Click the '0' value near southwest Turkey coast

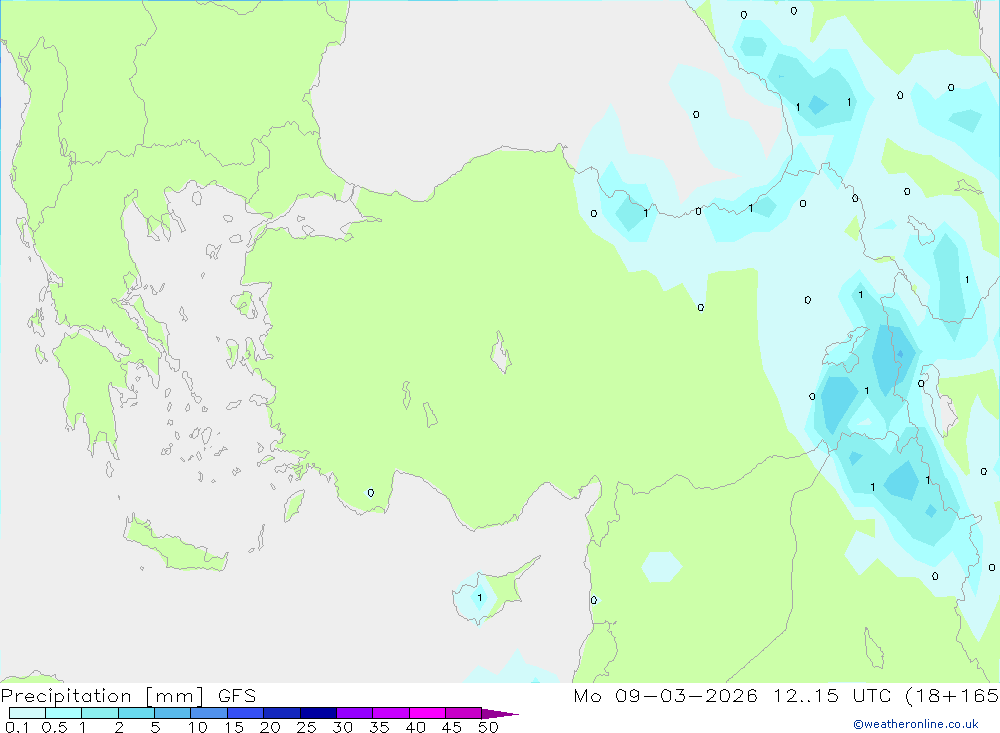[x=371, y=492]
